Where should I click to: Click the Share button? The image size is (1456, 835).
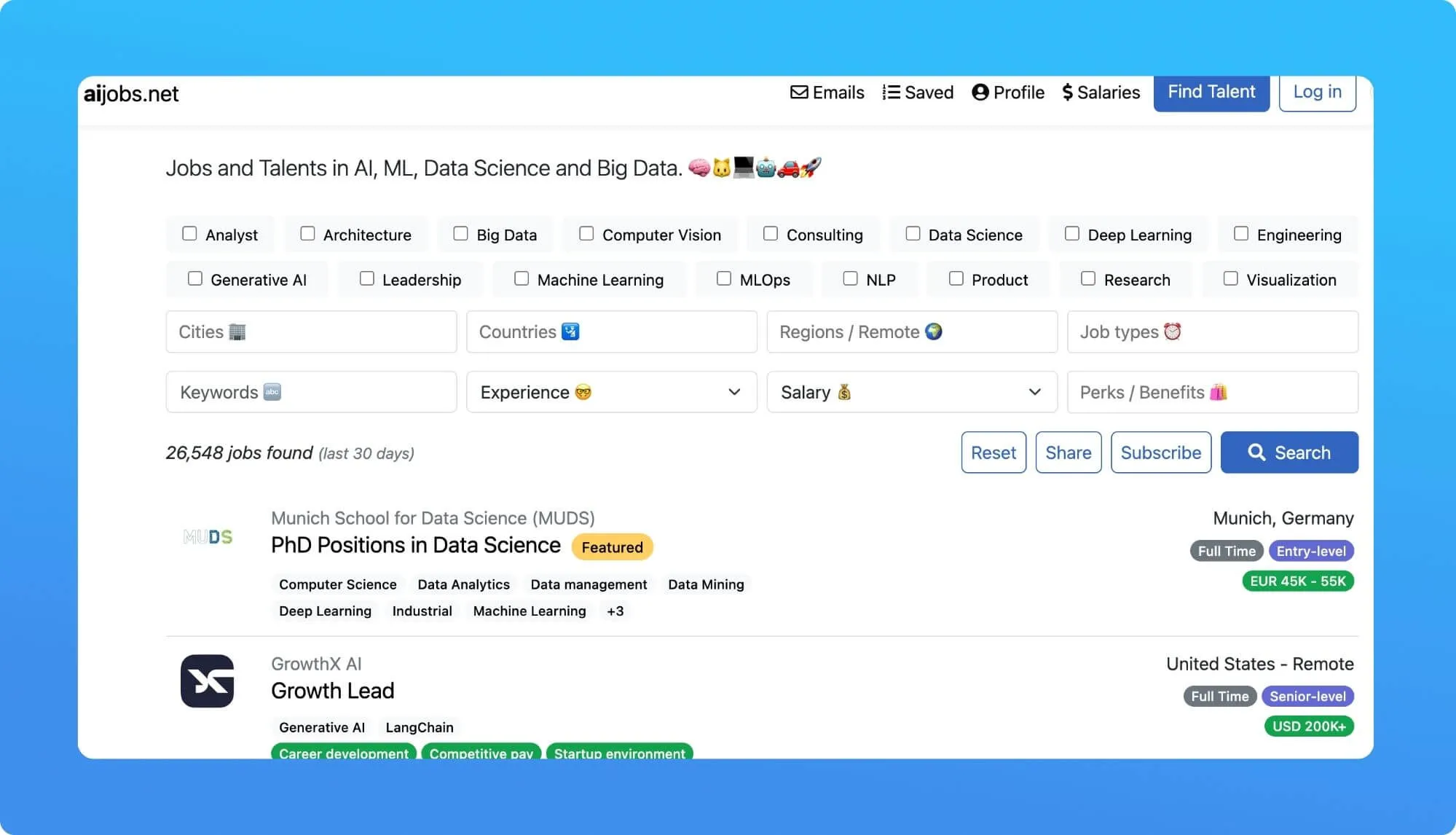pos(1069,452)
